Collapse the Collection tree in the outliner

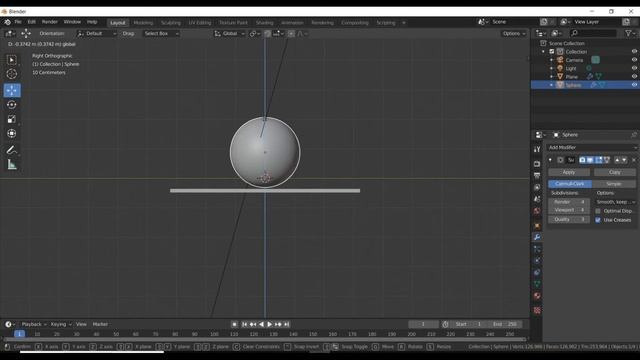(543, 52)
